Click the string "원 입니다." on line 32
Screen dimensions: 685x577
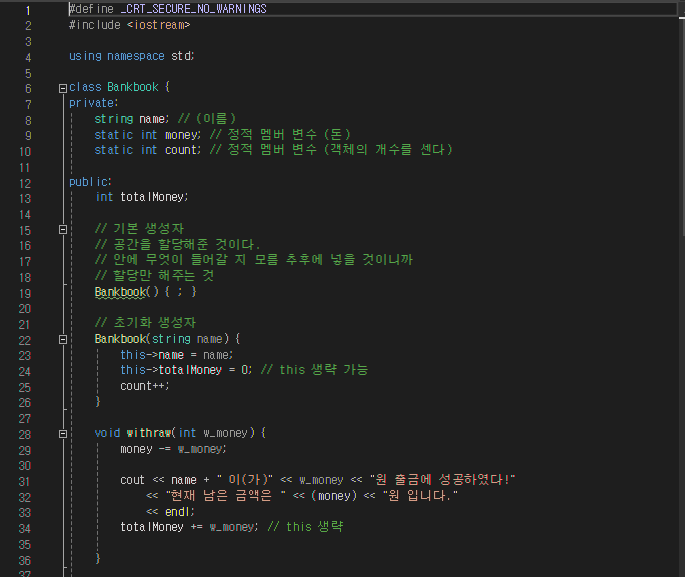(x=421, y=496)
